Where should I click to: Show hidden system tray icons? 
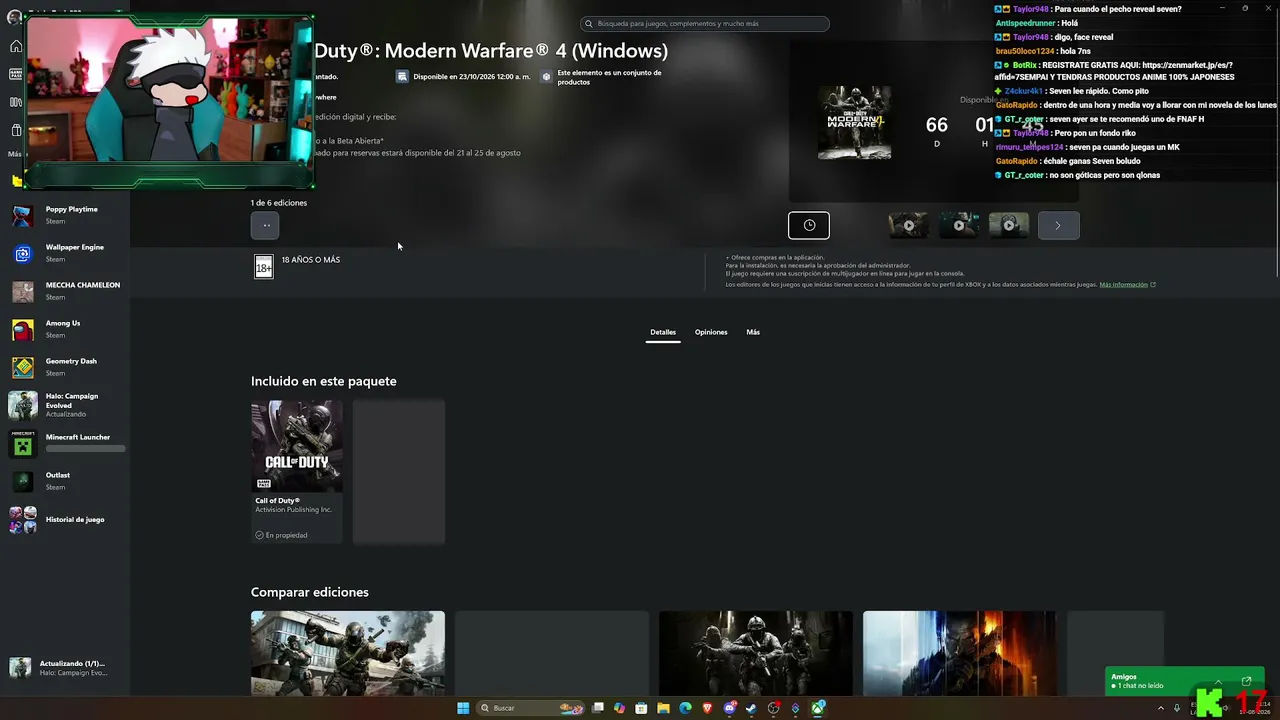pos(1160,708)
